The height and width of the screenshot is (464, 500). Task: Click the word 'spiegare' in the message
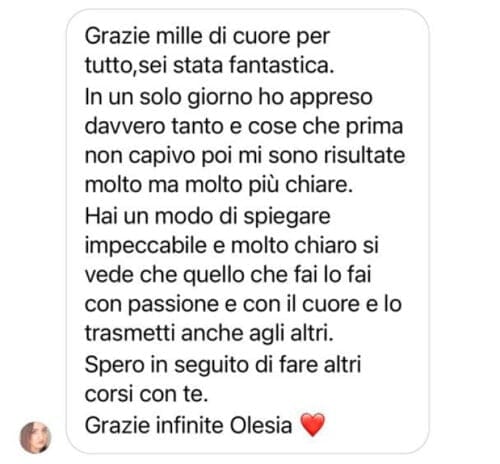tap(287, 217)
